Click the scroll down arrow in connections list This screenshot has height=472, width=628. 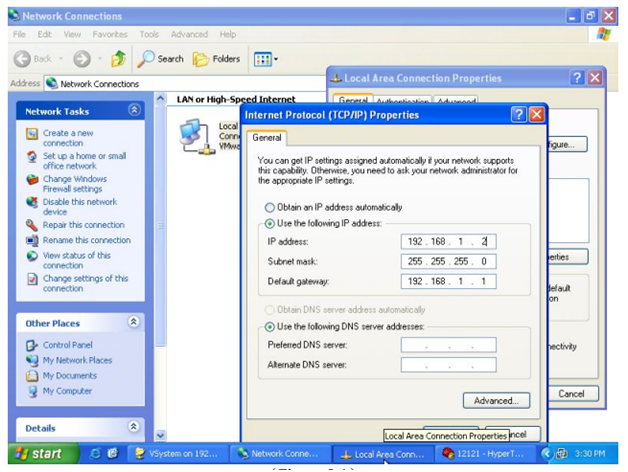(x=160, y=435)
